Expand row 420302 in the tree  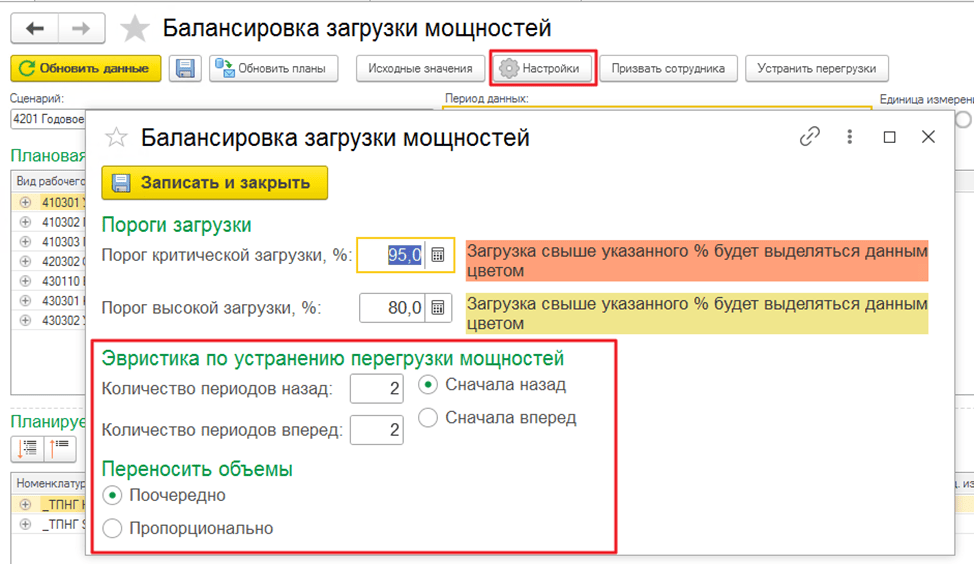click(x=25, y=262)
